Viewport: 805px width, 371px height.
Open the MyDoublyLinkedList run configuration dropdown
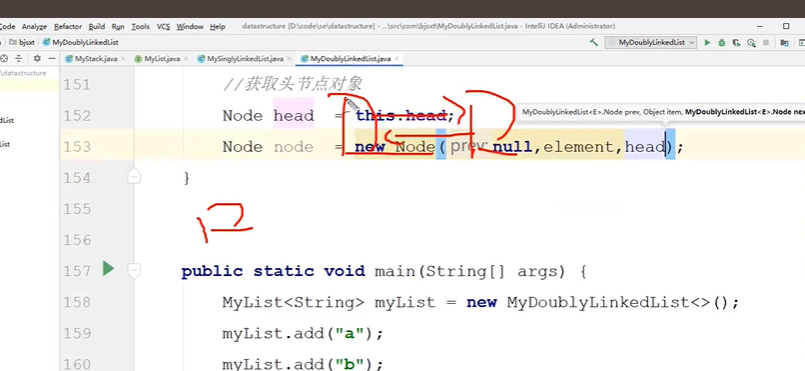(651, 43)
